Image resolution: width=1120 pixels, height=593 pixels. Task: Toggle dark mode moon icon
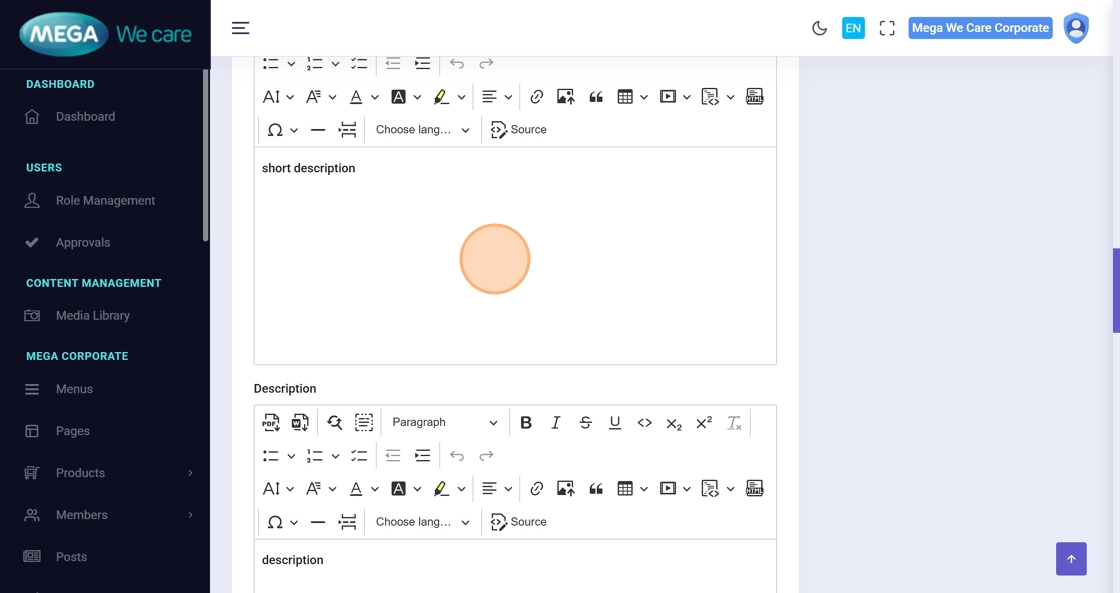pos(819,28)
